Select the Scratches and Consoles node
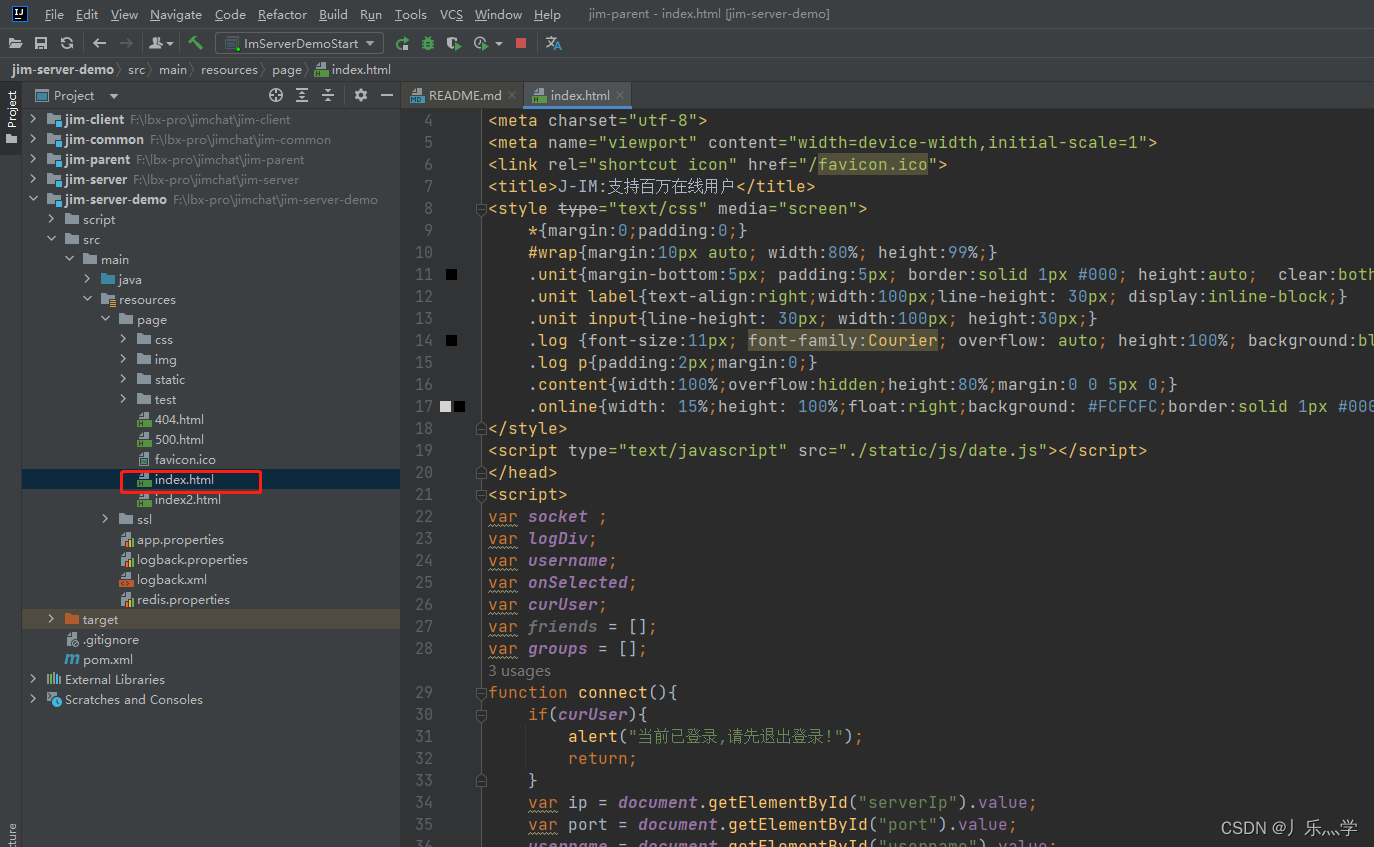This screenshot has height=847, width=1374. pyautogui.click(x=133, y=699)
